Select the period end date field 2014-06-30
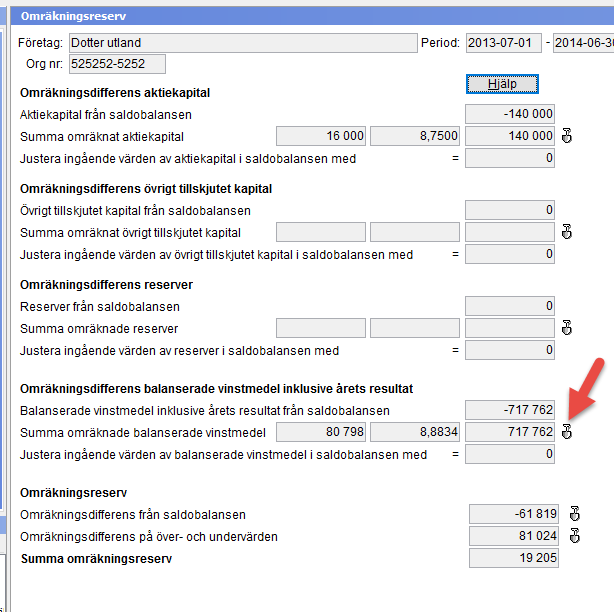The image size is (614, 612). [x=583, y=43]
